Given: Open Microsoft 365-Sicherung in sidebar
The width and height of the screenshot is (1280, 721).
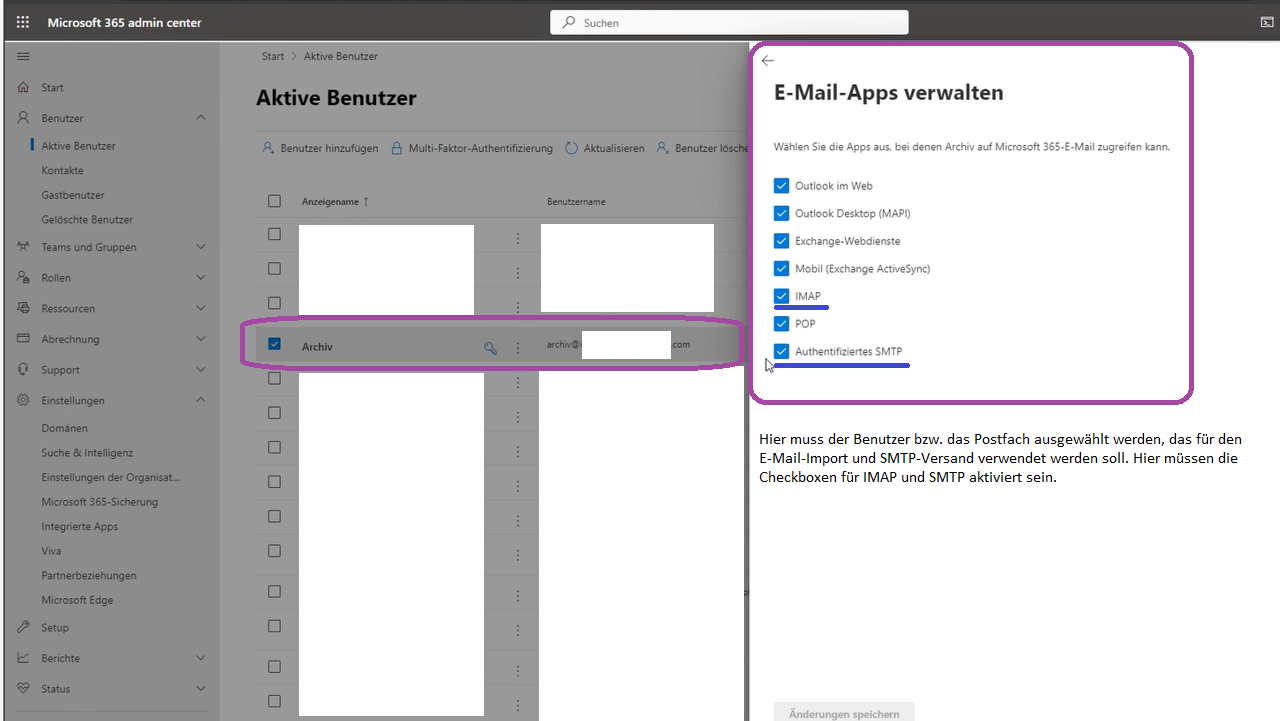Looking at the screenshot, I should [x=100, y=502].
